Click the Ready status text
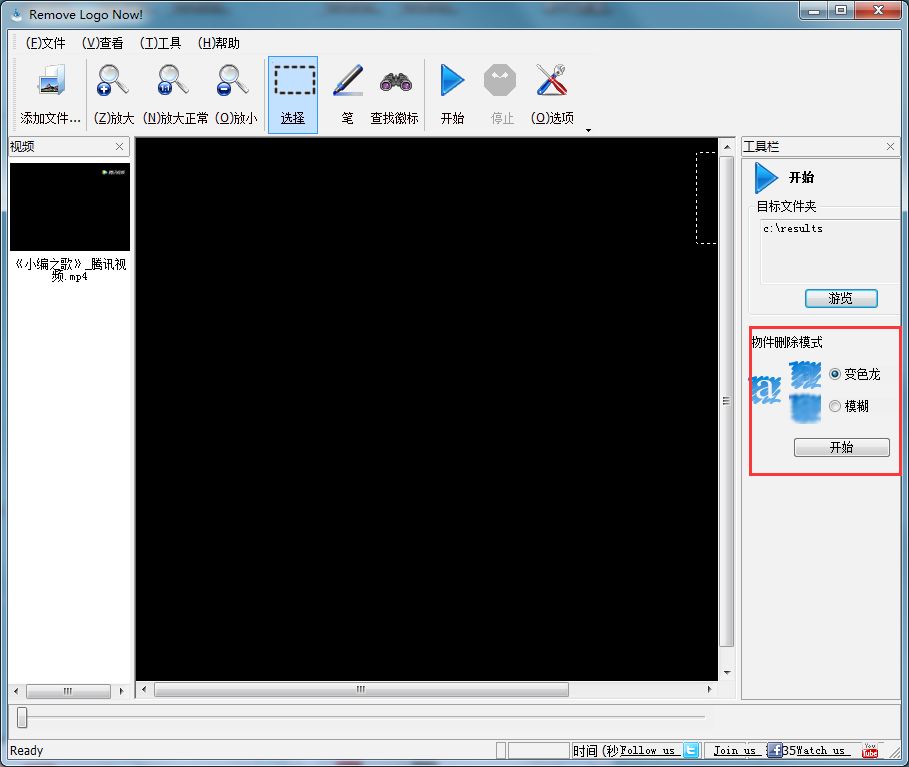909x767 pixels. point(27,750)
